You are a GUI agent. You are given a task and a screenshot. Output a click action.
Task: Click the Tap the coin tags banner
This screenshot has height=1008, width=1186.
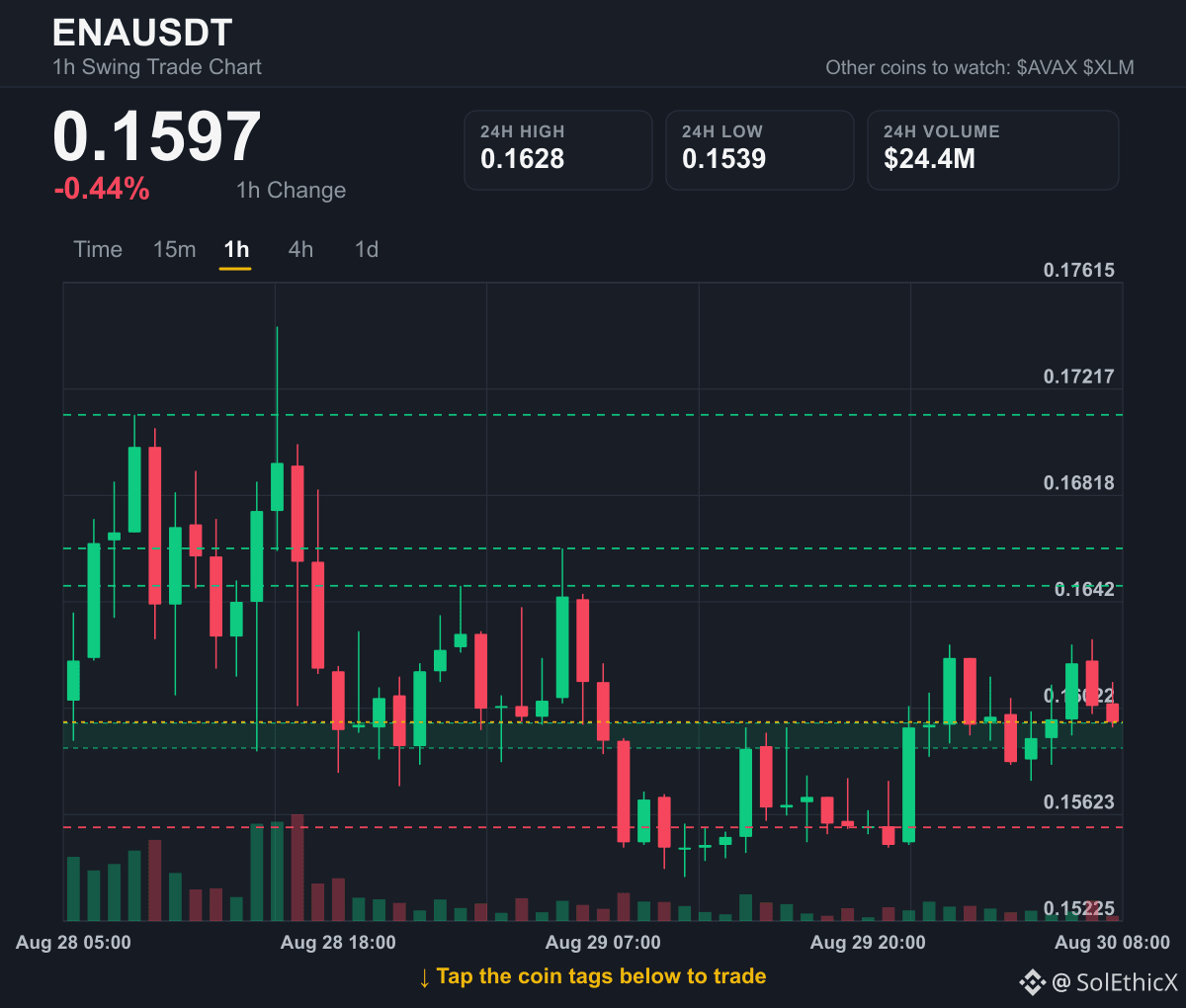pyautogui.click(x=592, y=976)
